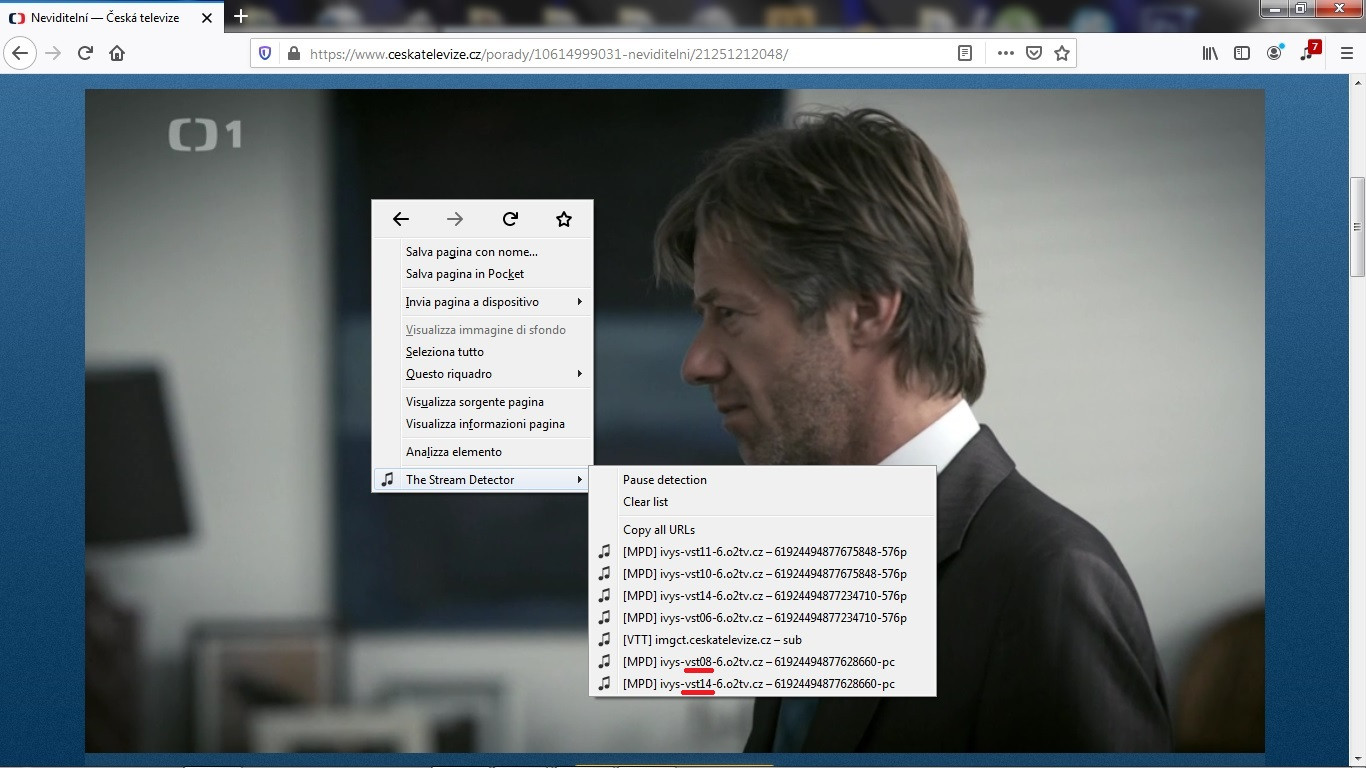Open page actions three-dots menu
Image resolution: width=1366 pixels, height=768 pixels.
[x=1006, y=53]
